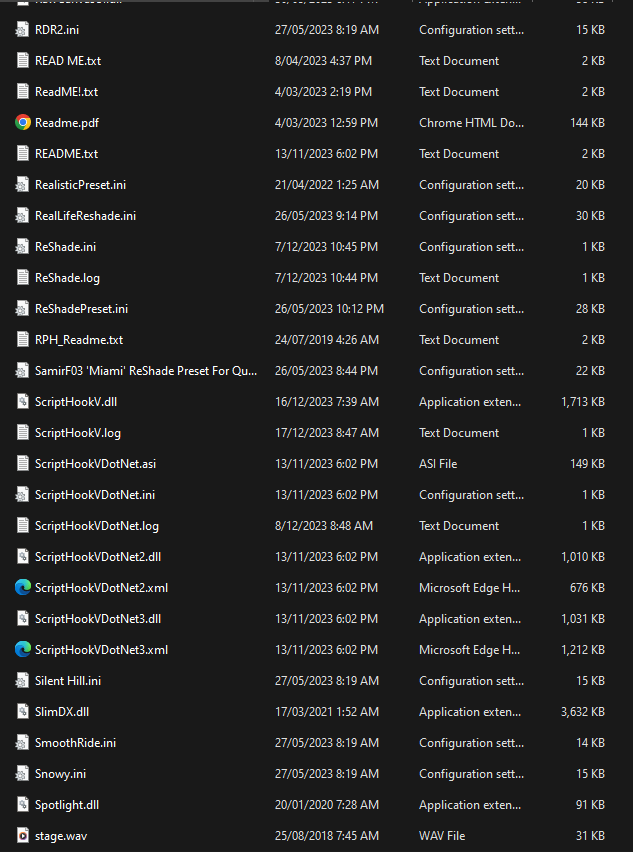
Task: Click the 3,632 KB size of SlimDX.dll
Action: (x=583, y=712)
